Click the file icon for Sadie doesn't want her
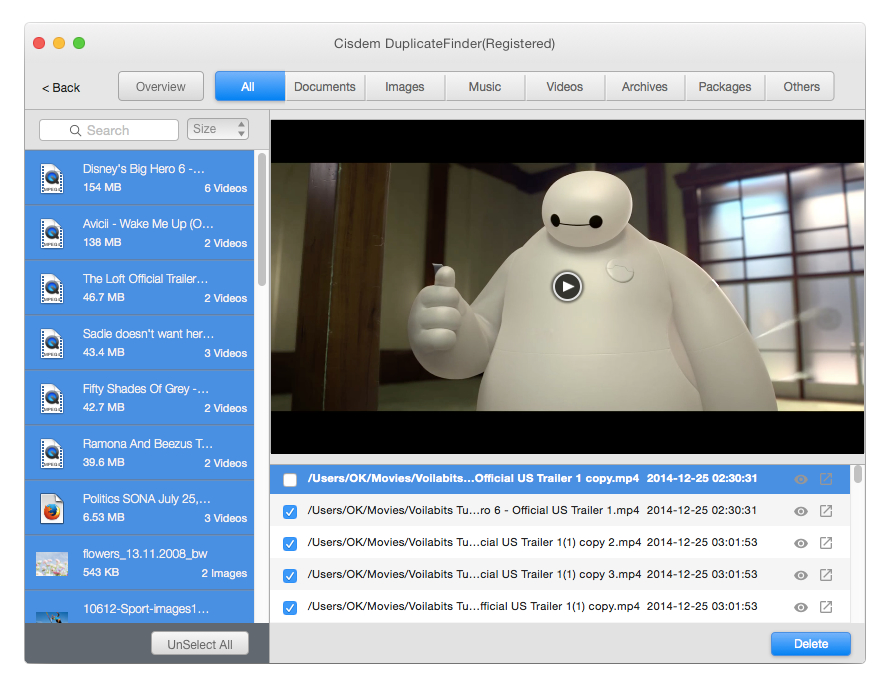Screen dimensions: 890x687 click(52, 344)
